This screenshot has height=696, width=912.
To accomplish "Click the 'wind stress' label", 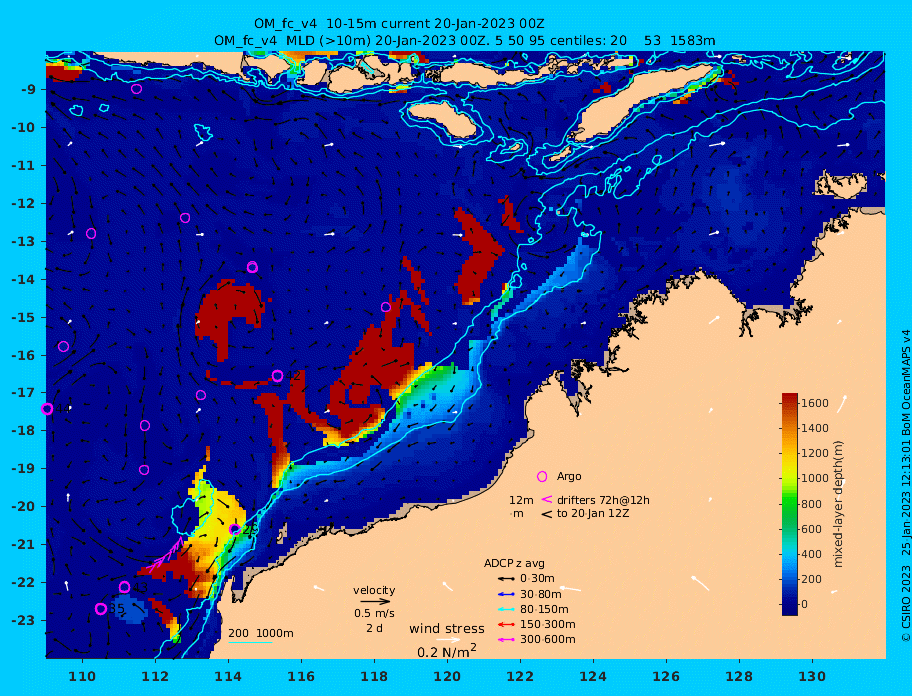I will 447,629.
